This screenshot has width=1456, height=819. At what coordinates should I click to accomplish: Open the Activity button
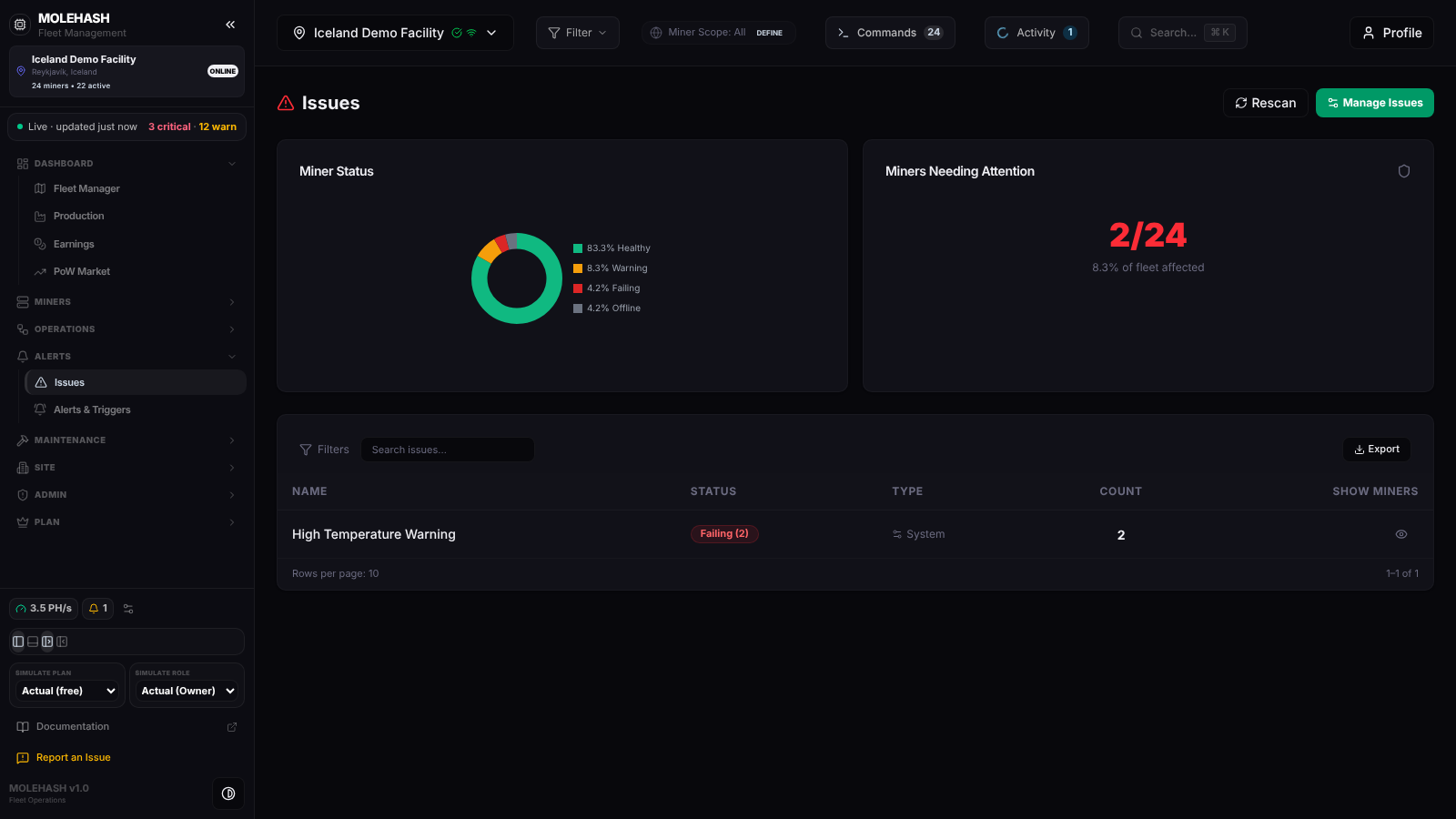click(x=1036, y=33)
